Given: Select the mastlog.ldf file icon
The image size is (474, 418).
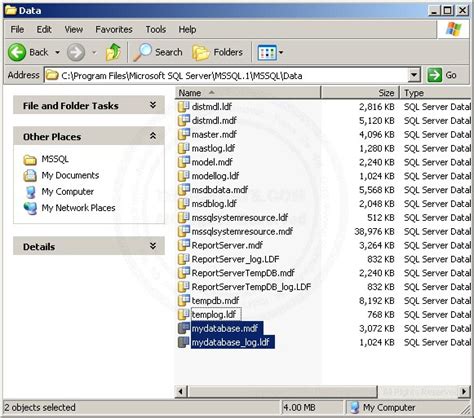Looking at the screenshot, I should (184, 148).
